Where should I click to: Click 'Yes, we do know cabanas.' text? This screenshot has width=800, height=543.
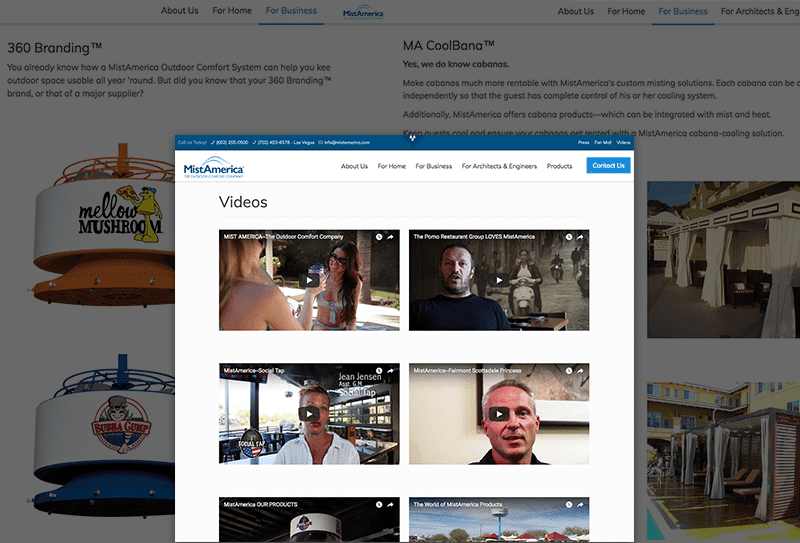tap(456, 64)
